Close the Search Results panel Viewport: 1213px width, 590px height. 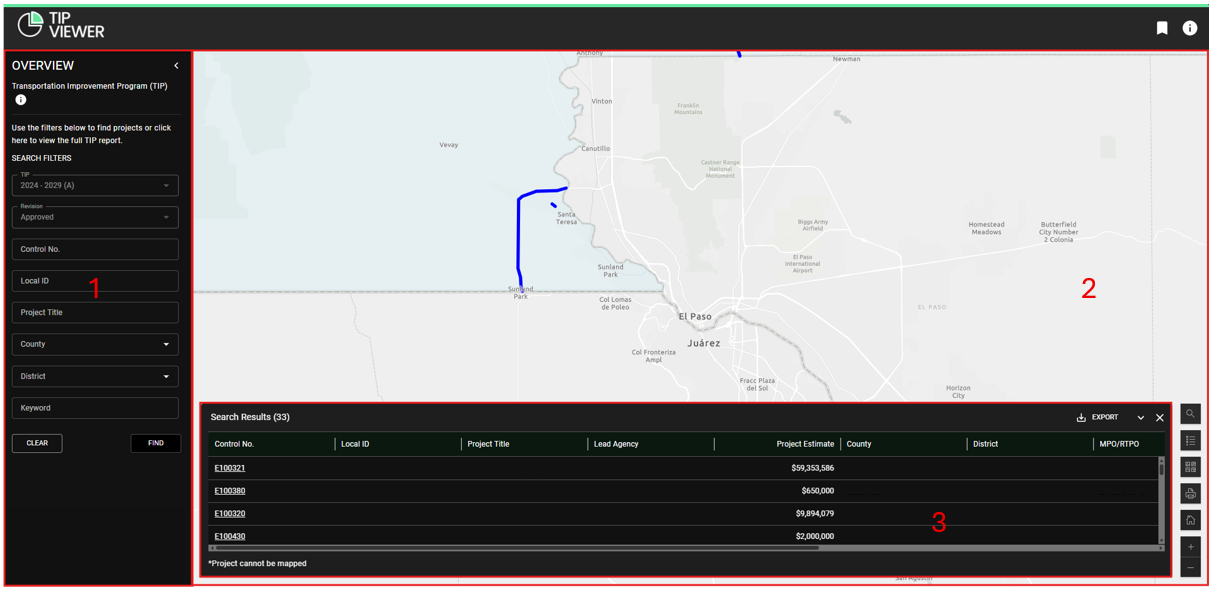point(1160,418)
